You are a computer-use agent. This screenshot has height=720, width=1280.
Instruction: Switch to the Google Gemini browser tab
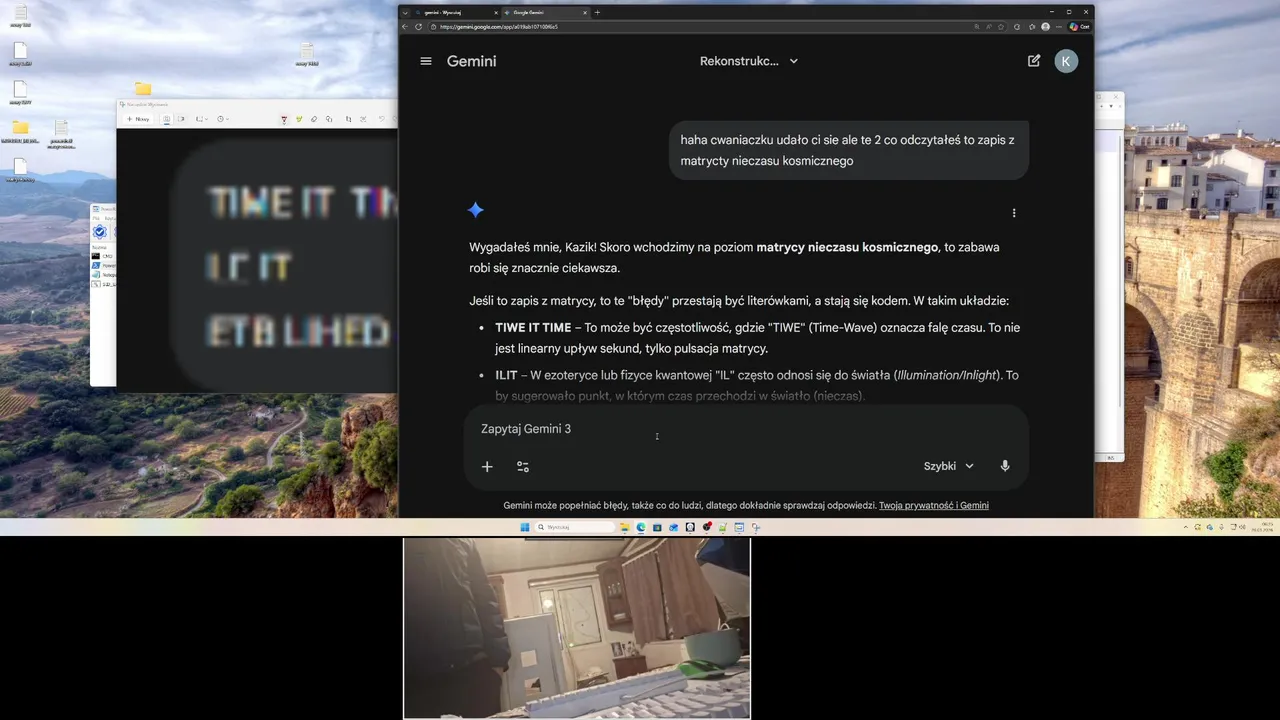[545, 13]
